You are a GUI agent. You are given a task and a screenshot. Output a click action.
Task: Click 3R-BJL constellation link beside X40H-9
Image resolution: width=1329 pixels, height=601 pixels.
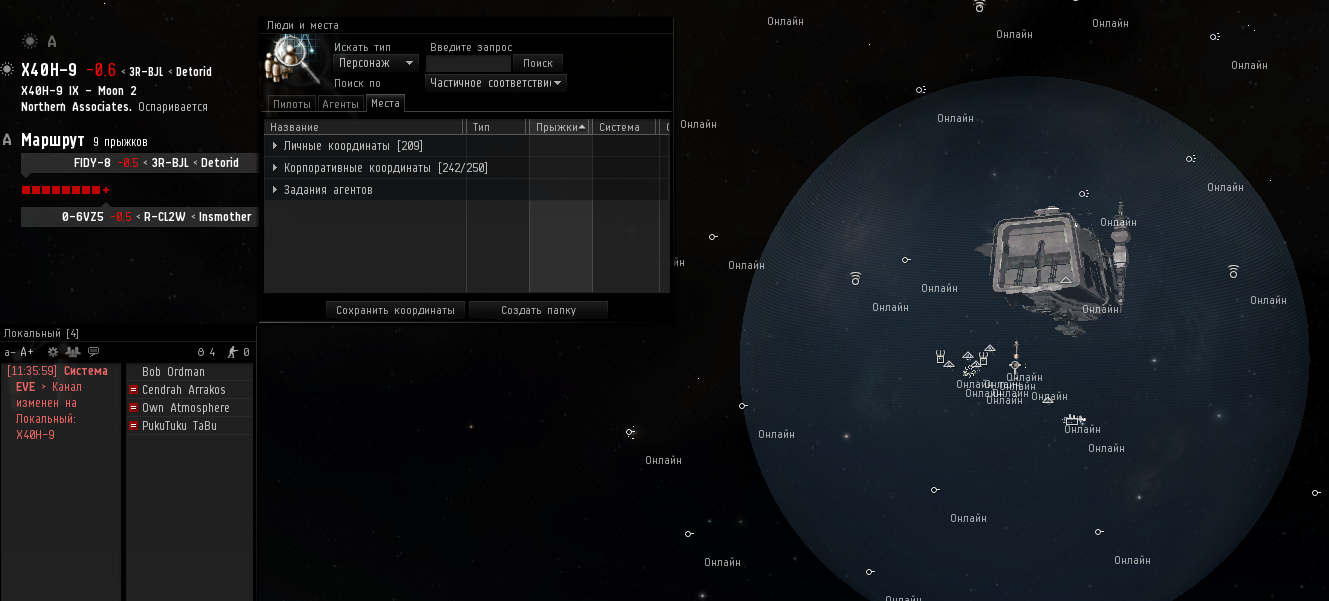[x=144, y=72]
